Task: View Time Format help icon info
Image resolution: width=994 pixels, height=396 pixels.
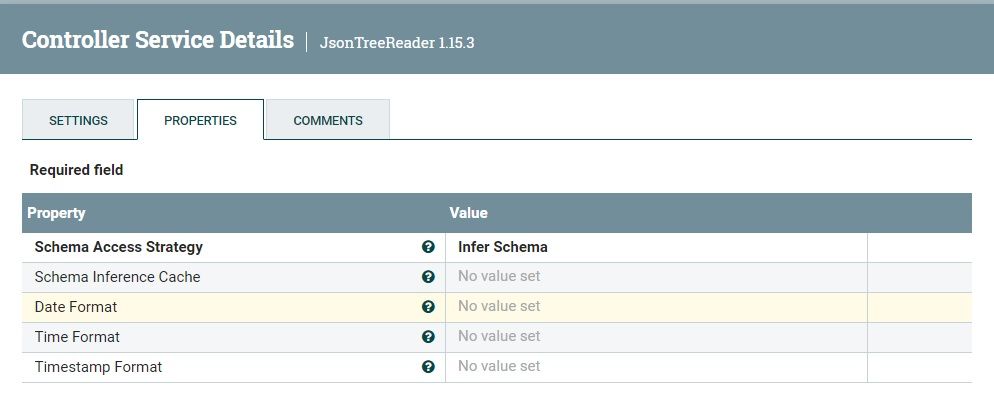Action: [428, 337]
